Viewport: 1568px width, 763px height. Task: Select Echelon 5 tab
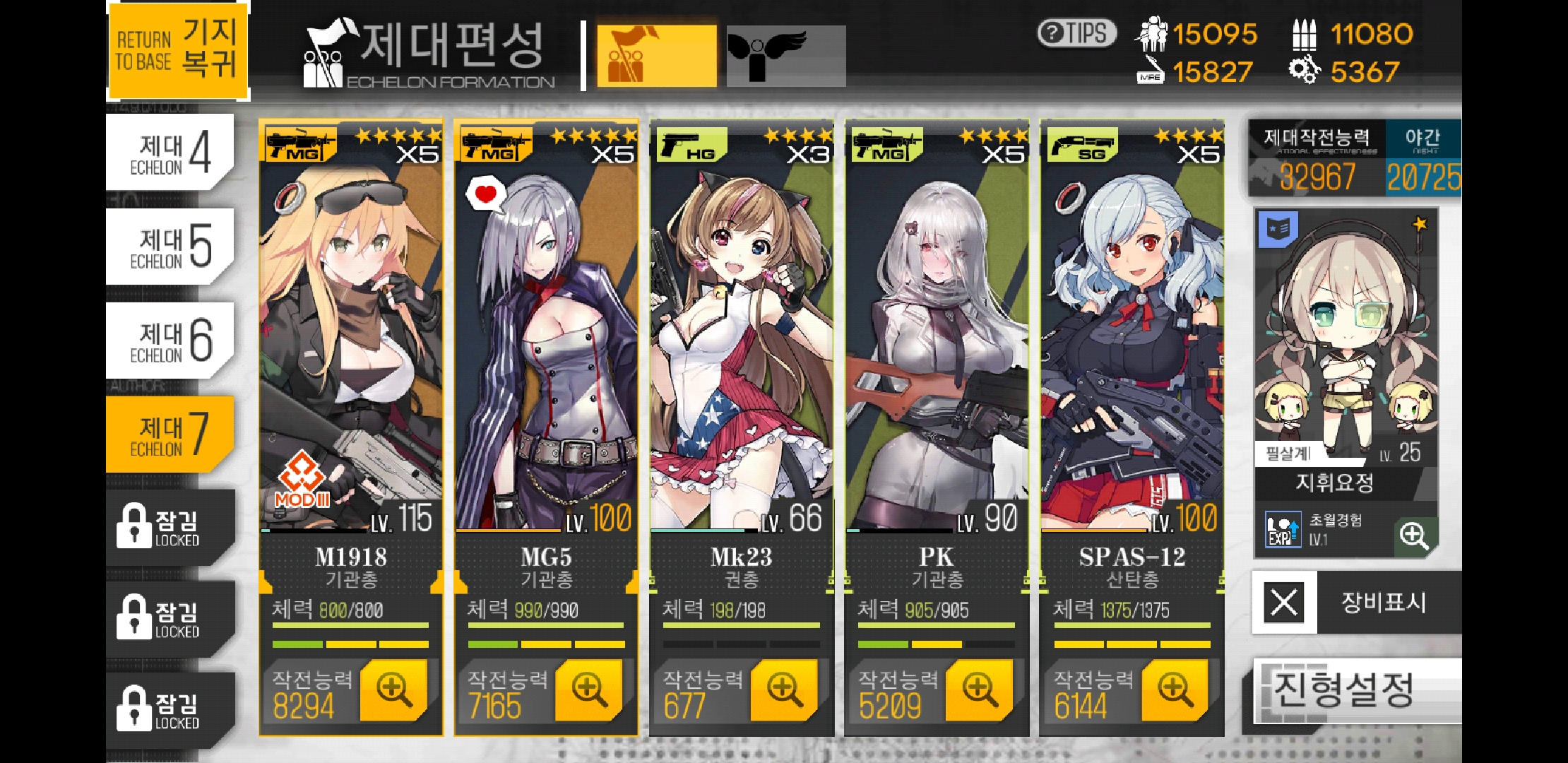click(170, 247)
